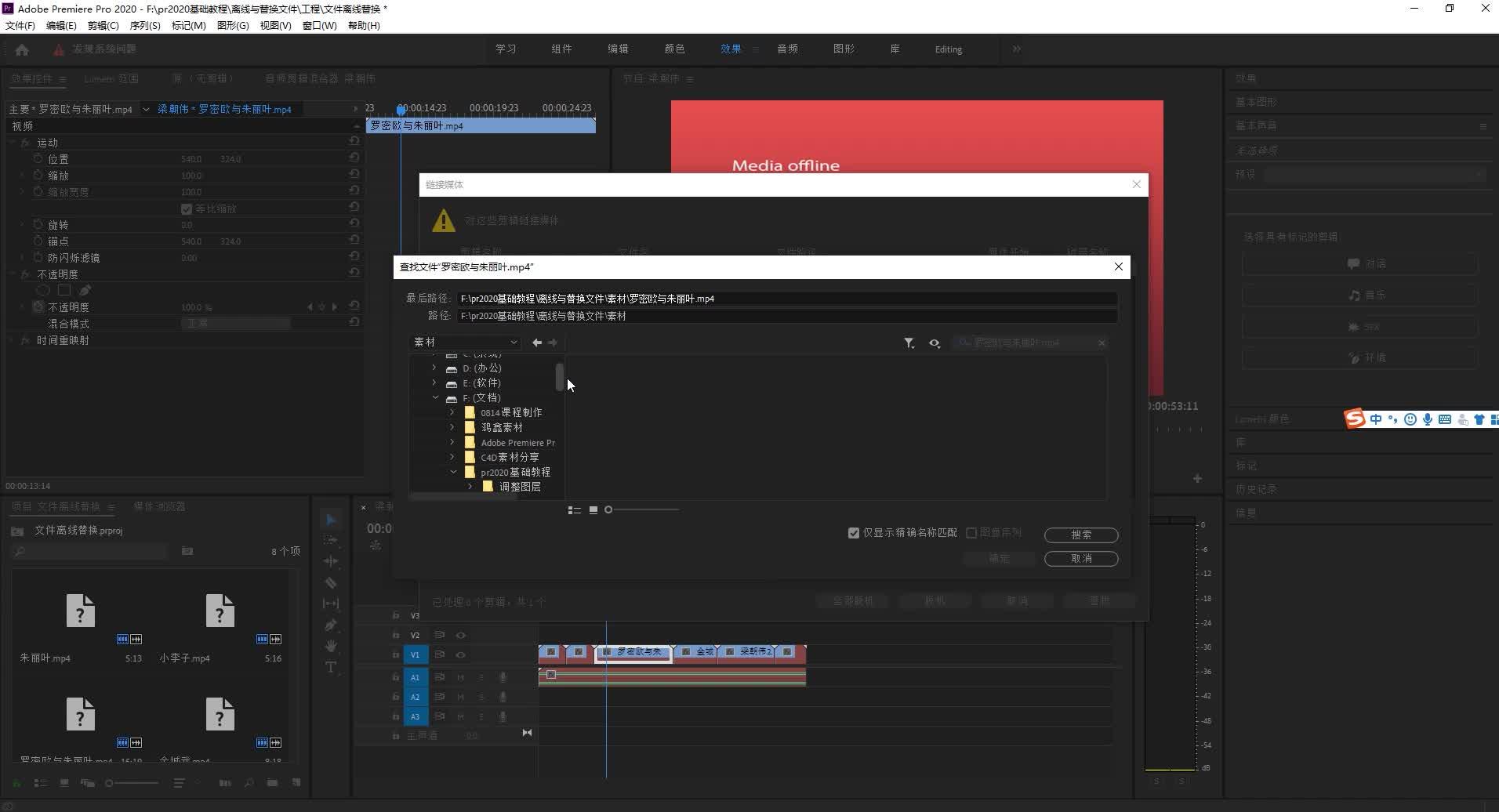
Task: Click the system compatibility warning icon
Action: pyautogui.click(x=58, y=49)
